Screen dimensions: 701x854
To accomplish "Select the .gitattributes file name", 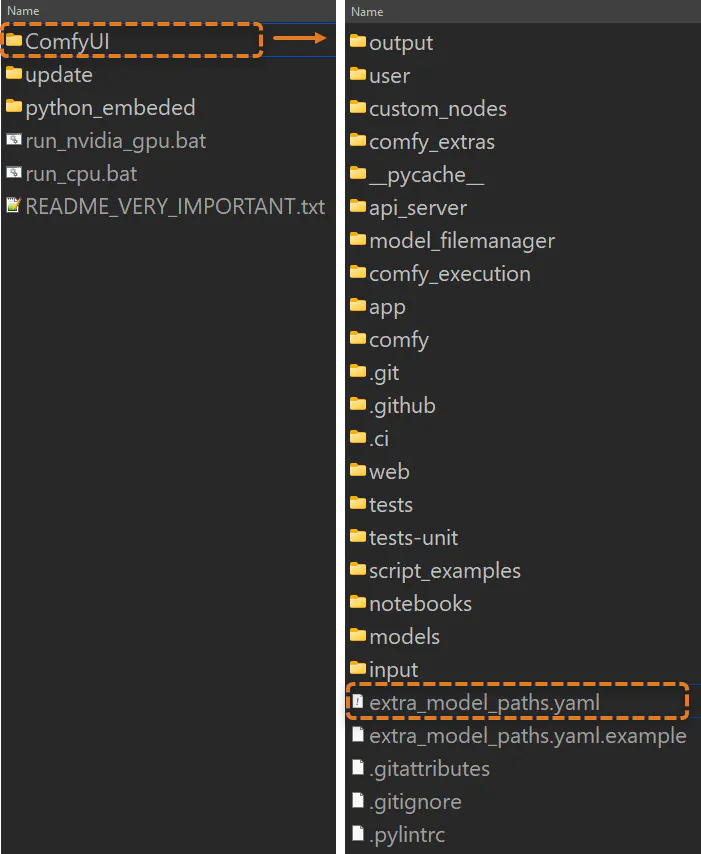I will click(429, 769).
